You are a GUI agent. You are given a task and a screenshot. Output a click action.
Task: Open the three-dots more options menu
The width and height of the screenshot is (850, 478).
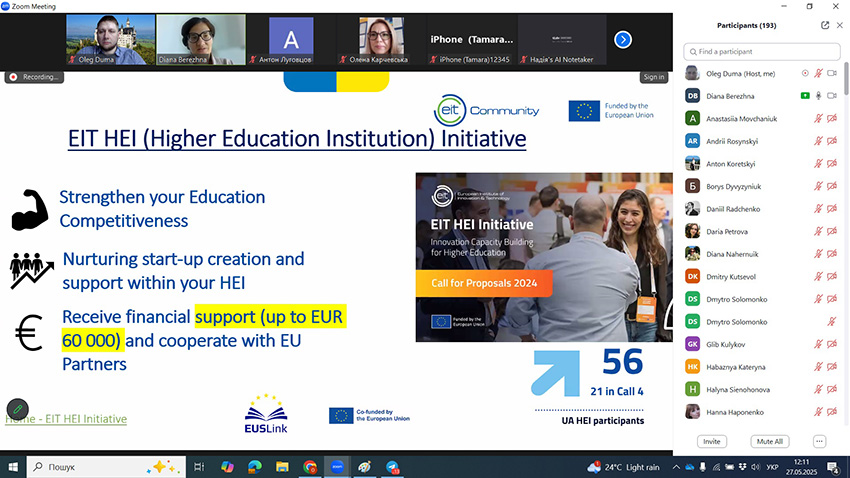click(x=819, y=441)
